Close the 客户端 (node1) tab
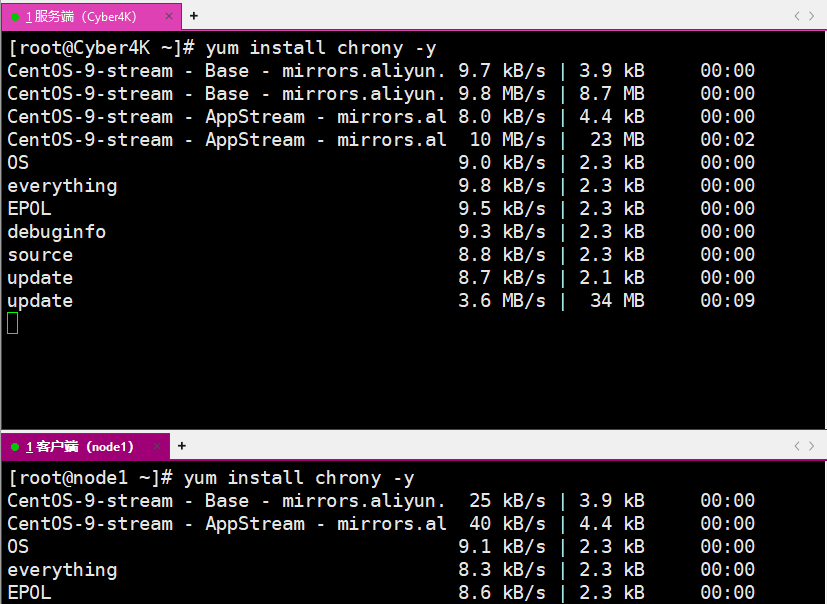 click(x=157, y=446)
